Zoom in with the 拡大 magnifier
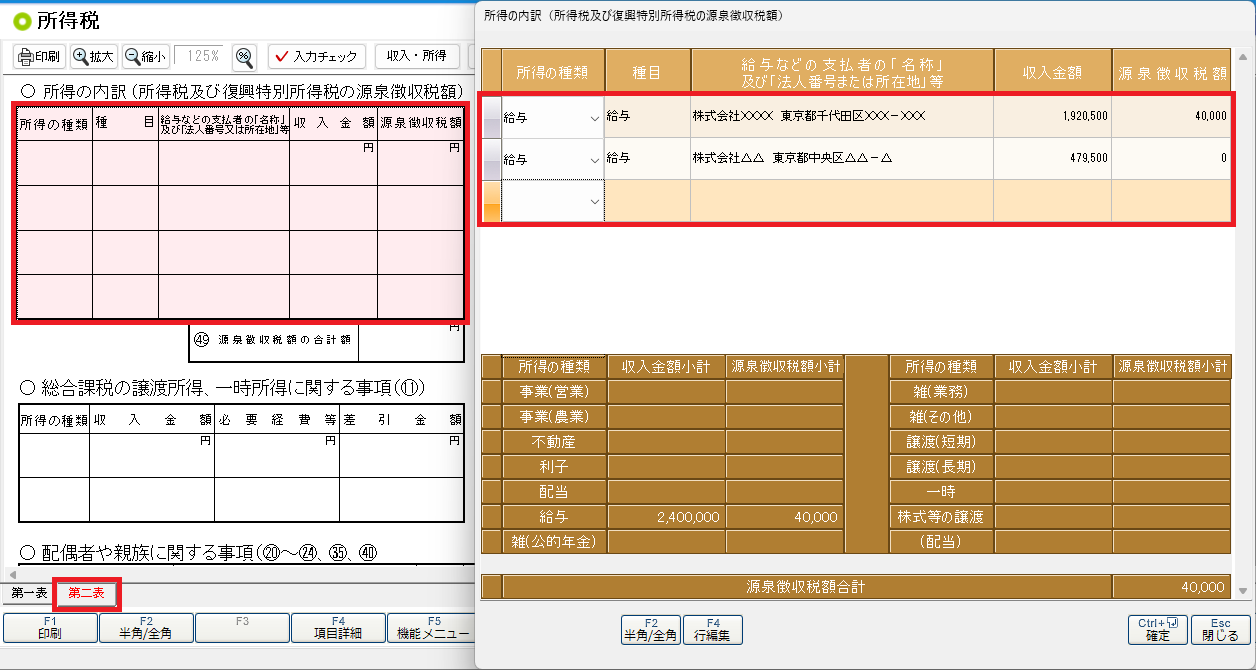 click(94, 56)
